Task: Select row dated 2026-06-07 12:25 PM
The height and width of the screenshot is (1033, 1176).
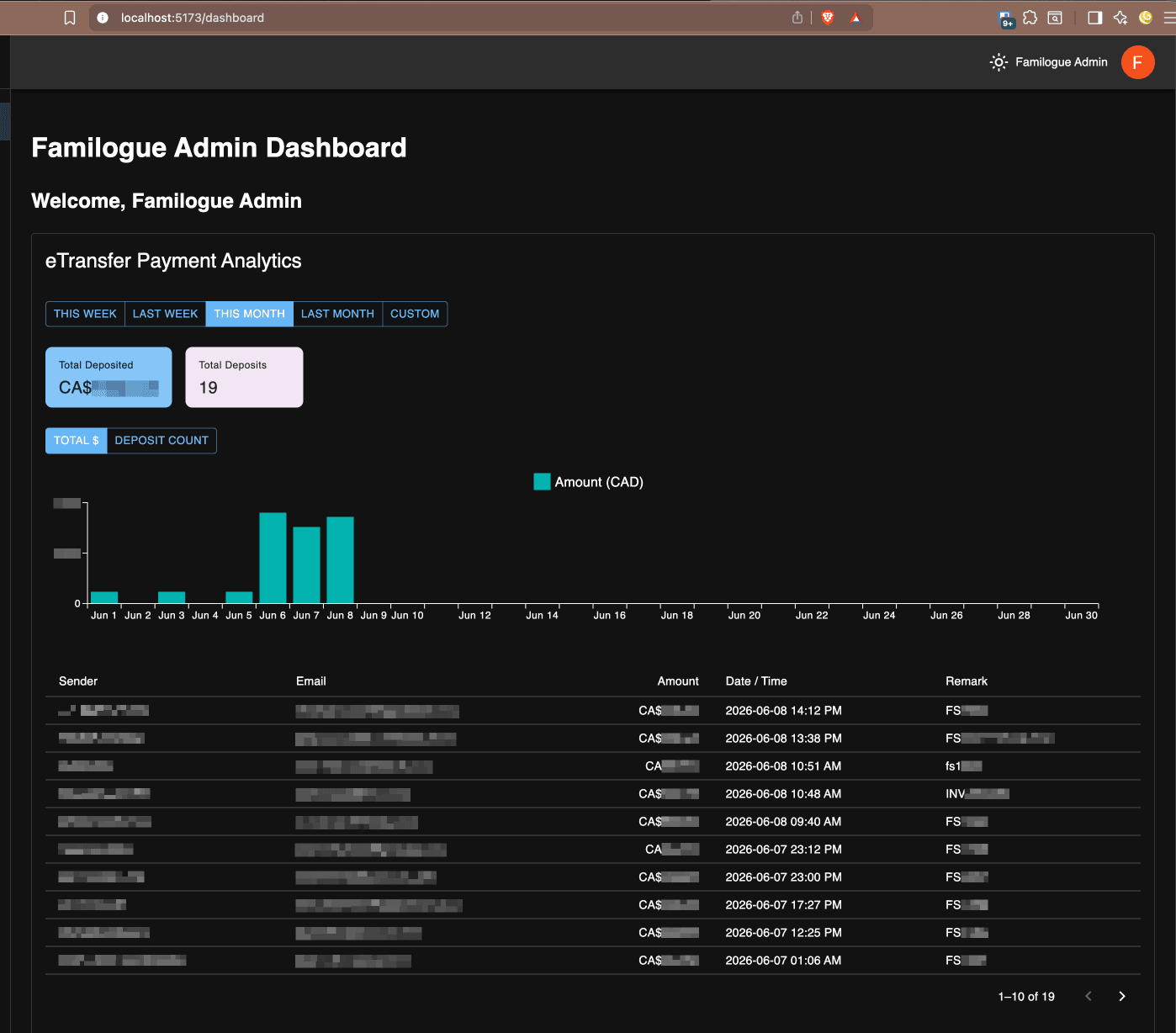Action: 593,933
